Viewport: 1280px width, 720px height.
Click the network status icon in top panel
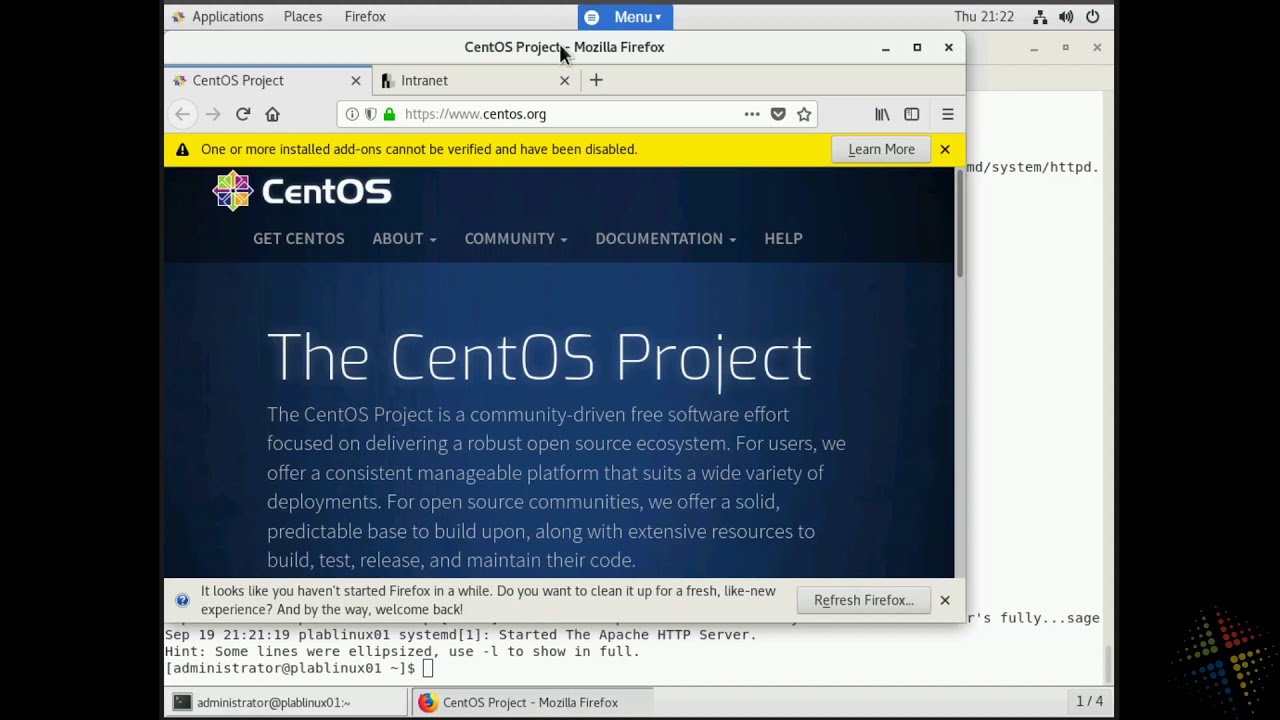click(x=1040, y=16)
